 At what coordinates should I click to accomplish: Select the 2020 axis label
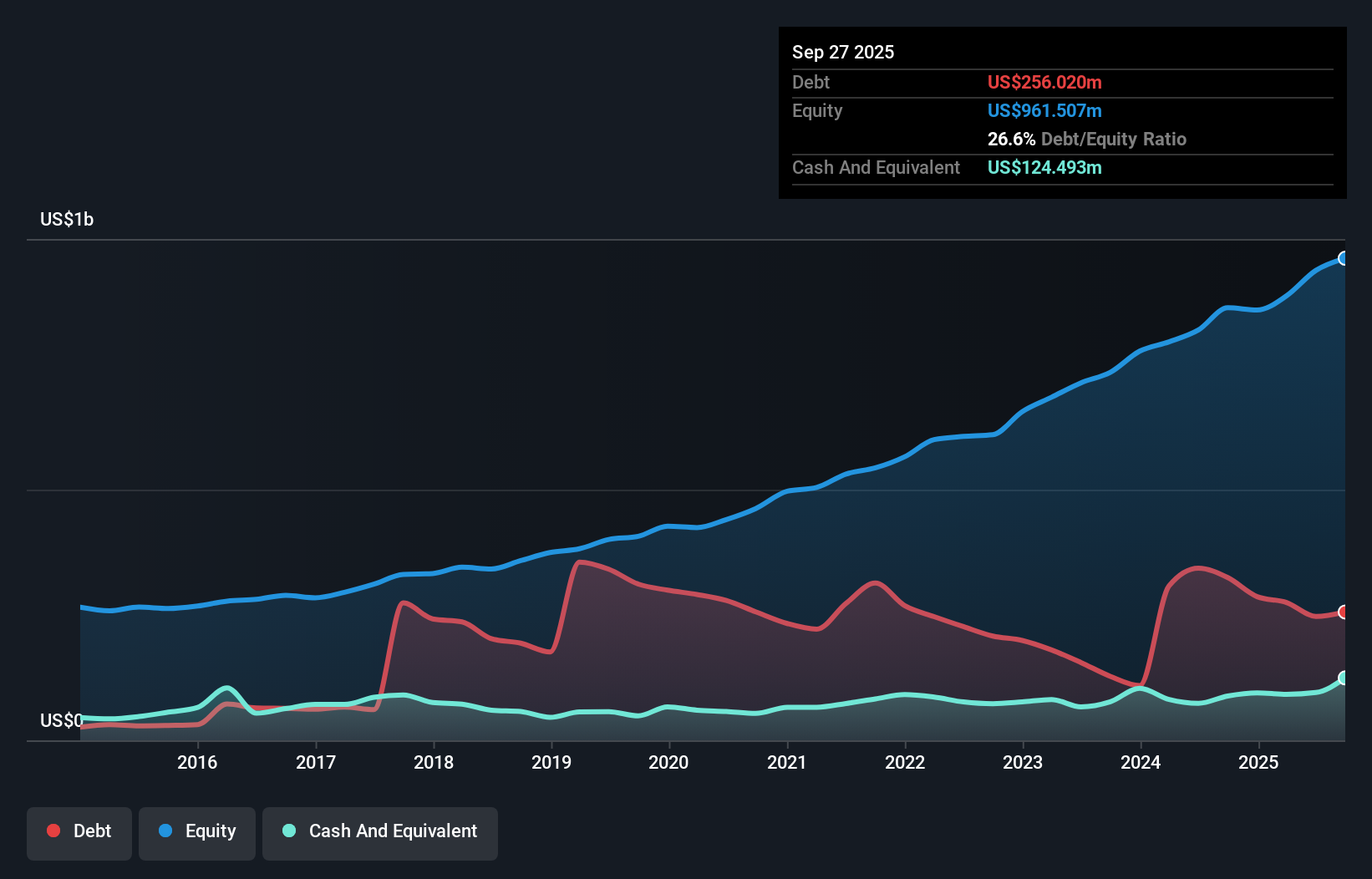pyautogui.click(x=668, y=762)
